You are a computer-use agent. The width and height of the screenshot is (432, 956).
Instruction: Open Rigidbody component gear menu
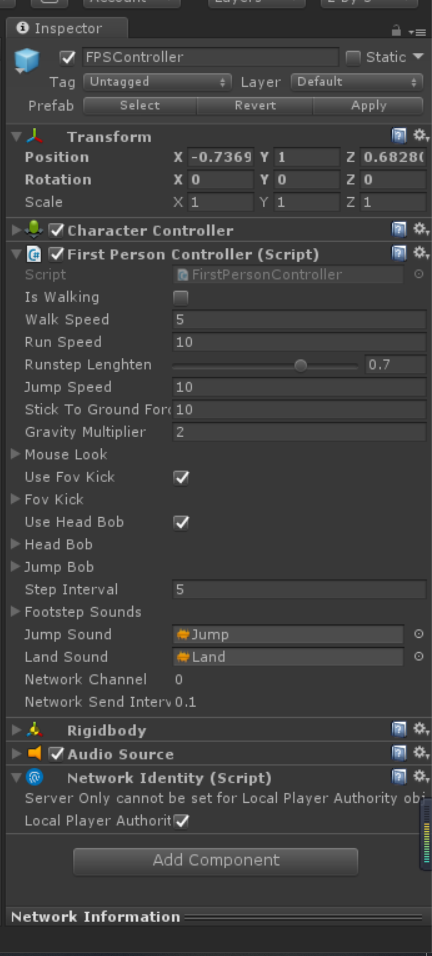pyautogui.click(x=420, y=729)
